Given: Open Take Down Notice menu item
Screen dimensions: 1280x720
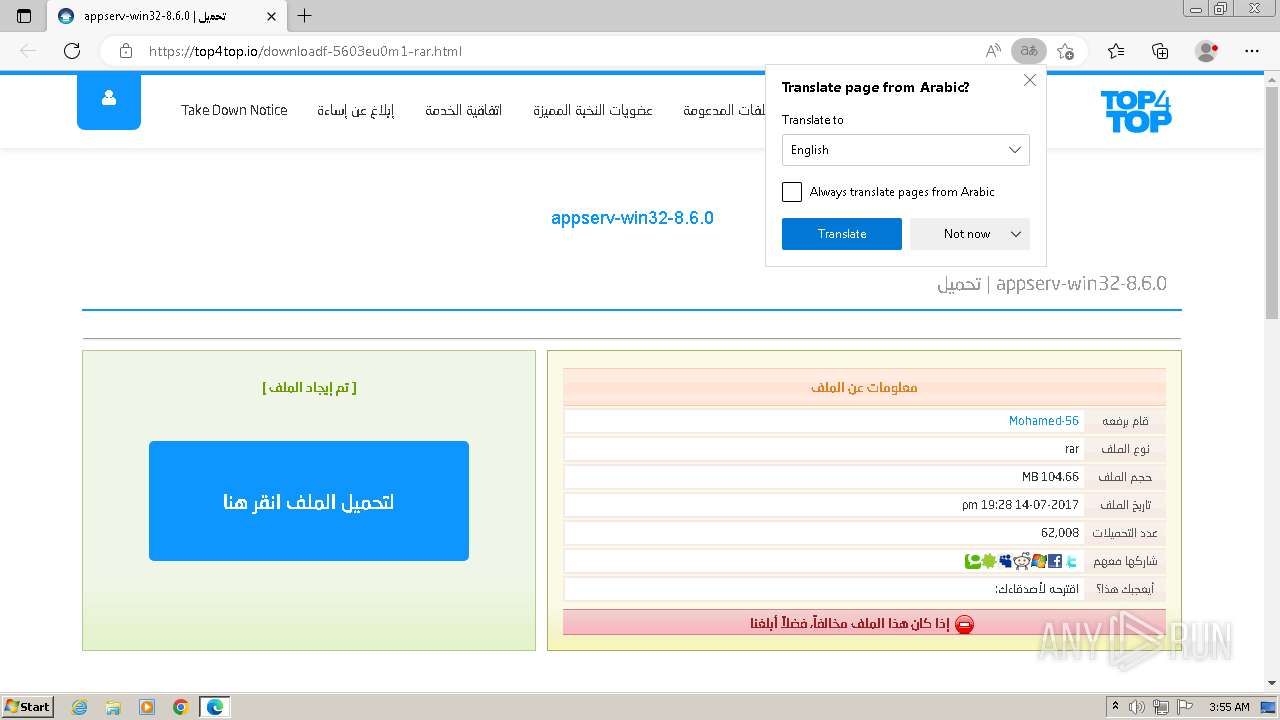Looking at the screenshot, I should (234, 110).
